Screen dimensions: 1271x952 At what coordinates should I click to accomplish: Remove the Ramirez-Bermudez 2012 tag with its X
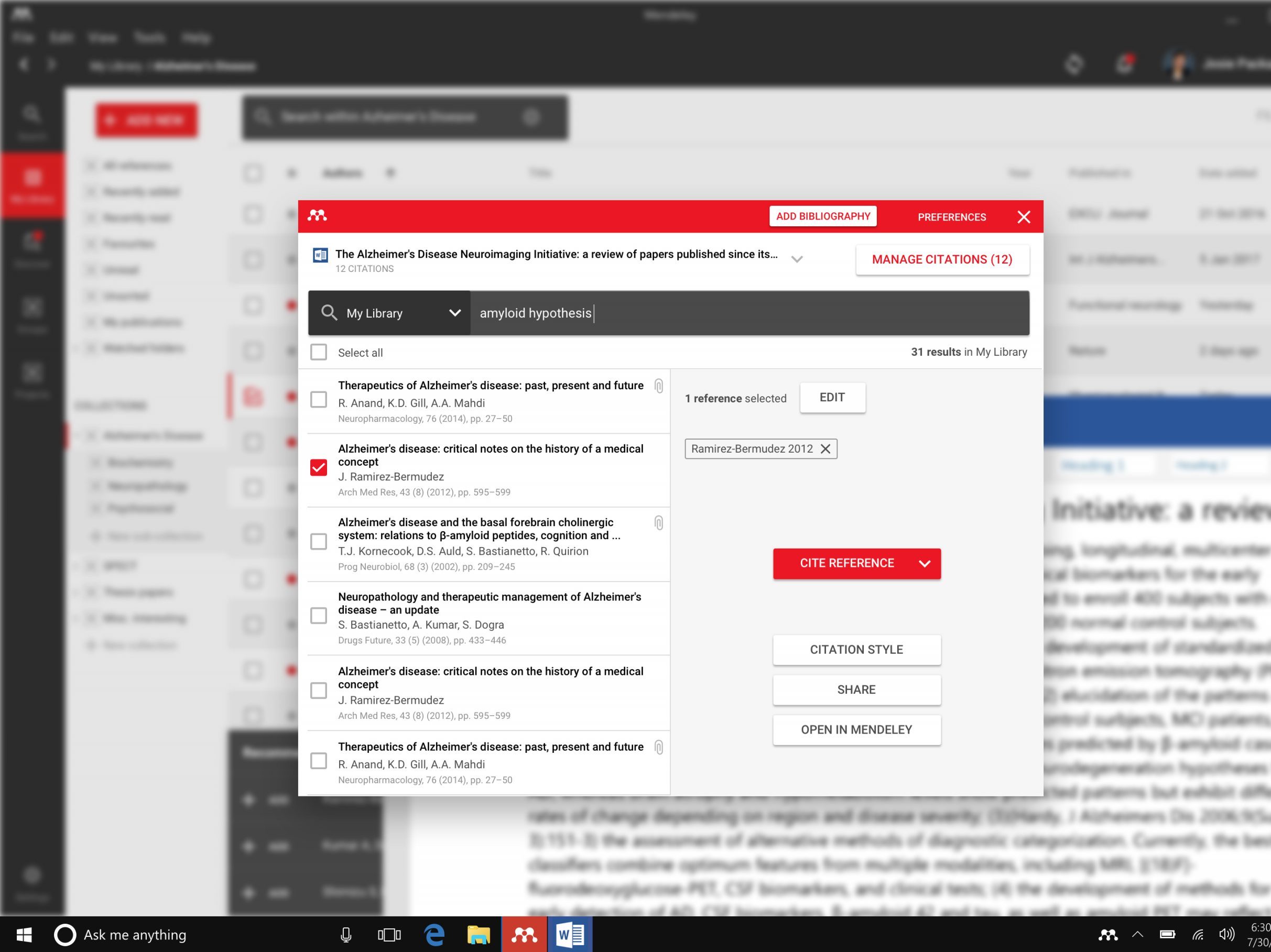[x=825, y=448]
